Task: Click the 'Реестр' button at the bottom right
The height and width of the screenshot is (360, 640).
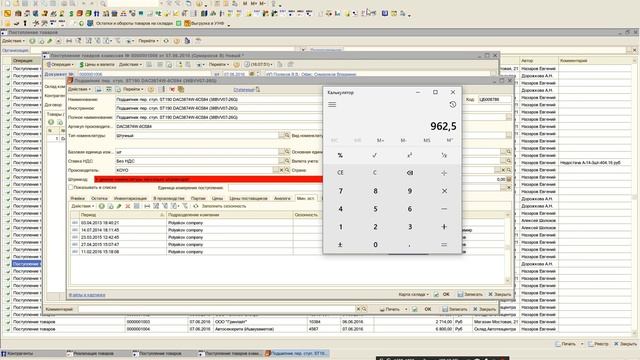Action: tap(598, 344)
